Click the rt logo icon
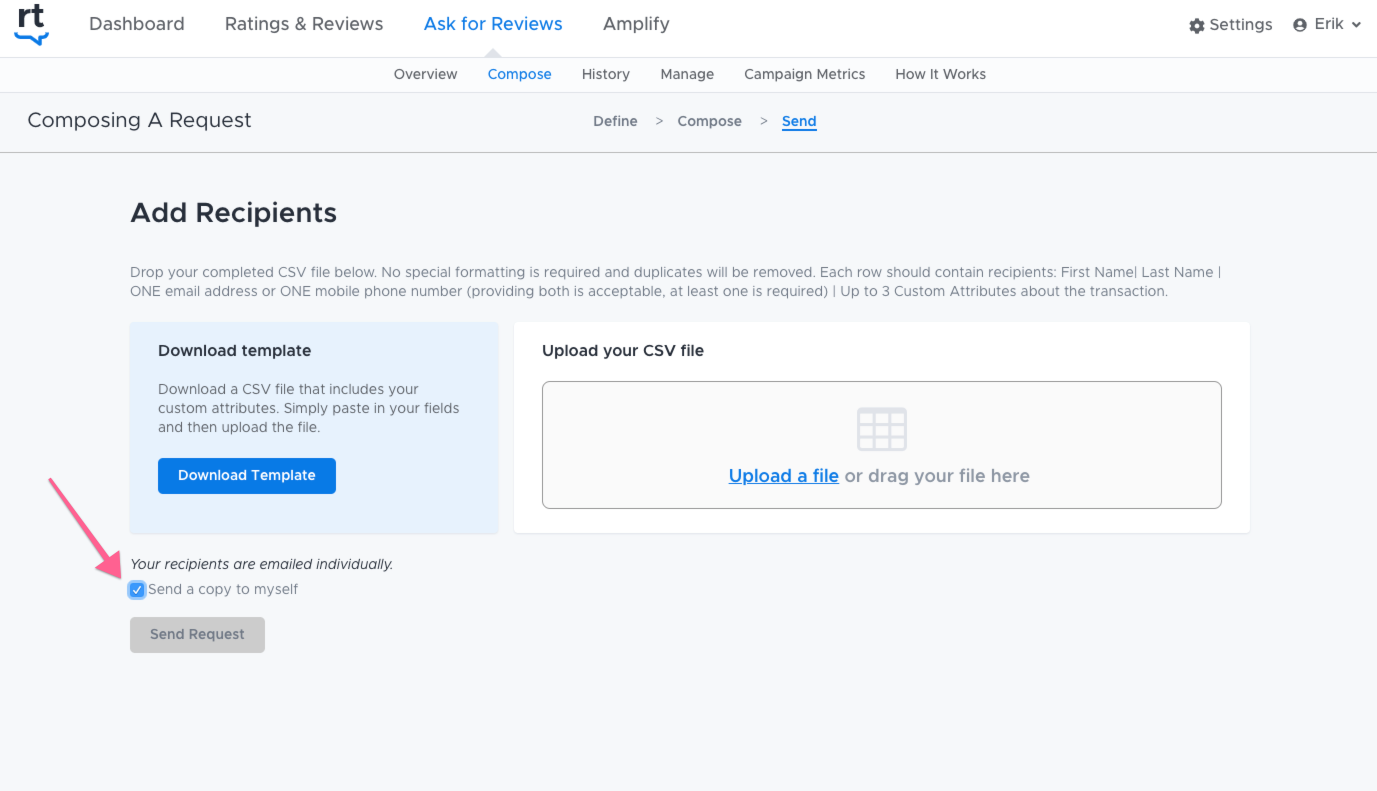1377x791 pixels. click(31, 25)
